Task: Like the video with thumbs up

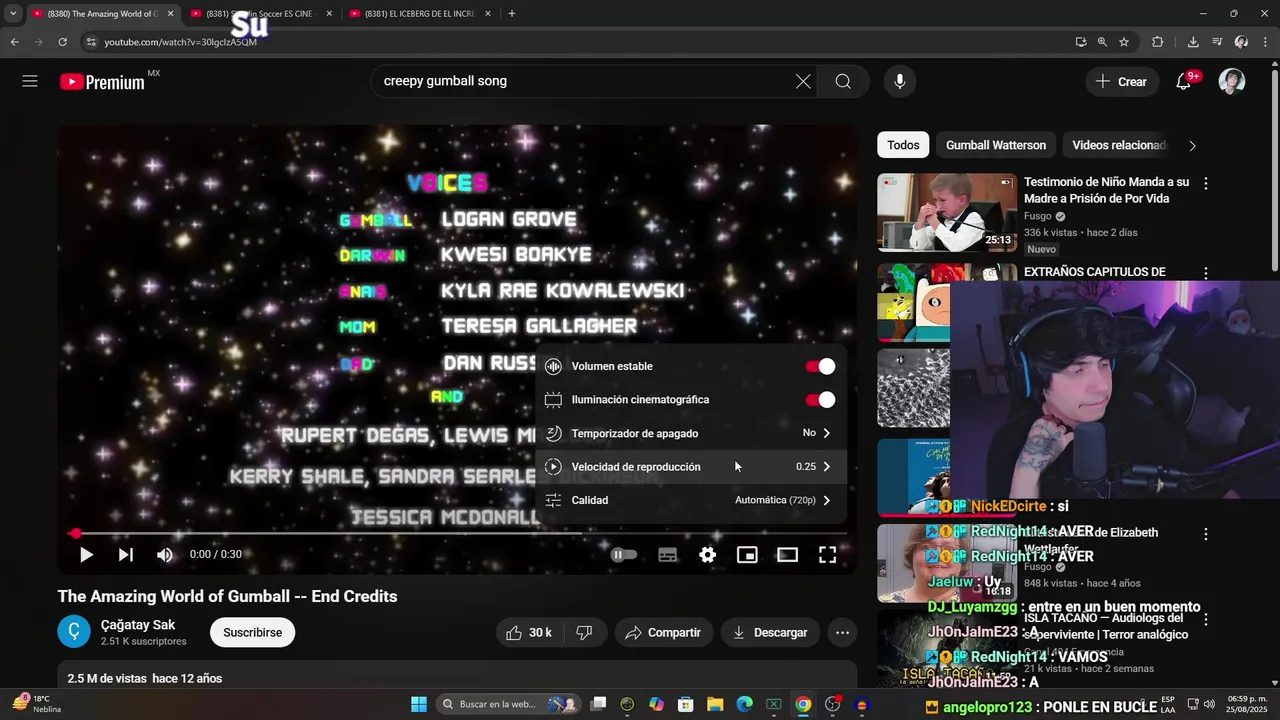Action: pyautogui.click(x=529, y=632)
